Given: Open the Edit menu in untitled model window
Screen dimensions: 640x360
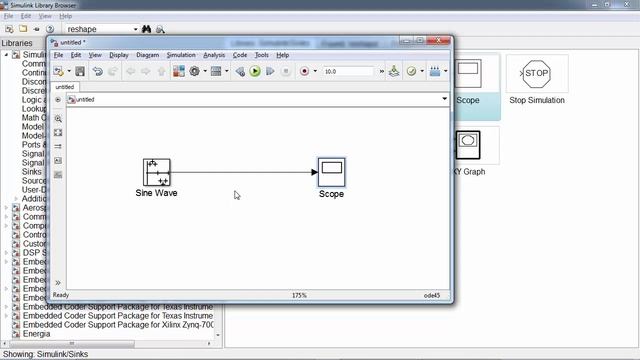Looking at the screenshot, I should coord(76,55).
